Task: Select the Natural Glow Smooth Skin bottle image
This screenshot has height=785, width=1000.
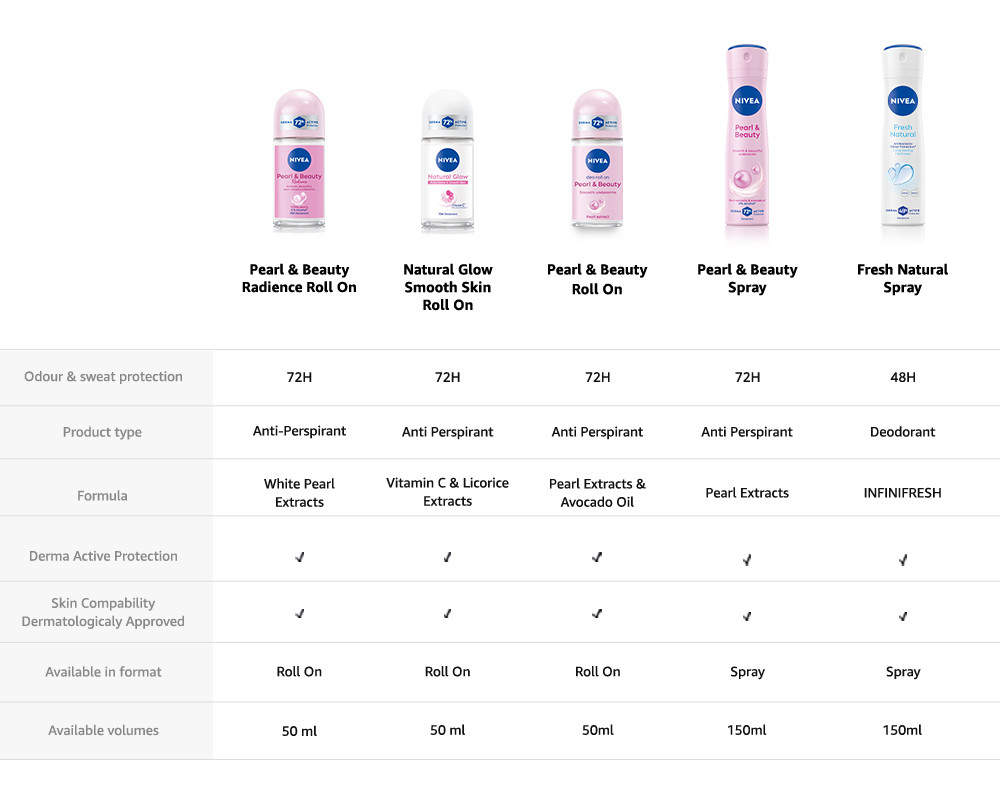Action: [447, 162]
